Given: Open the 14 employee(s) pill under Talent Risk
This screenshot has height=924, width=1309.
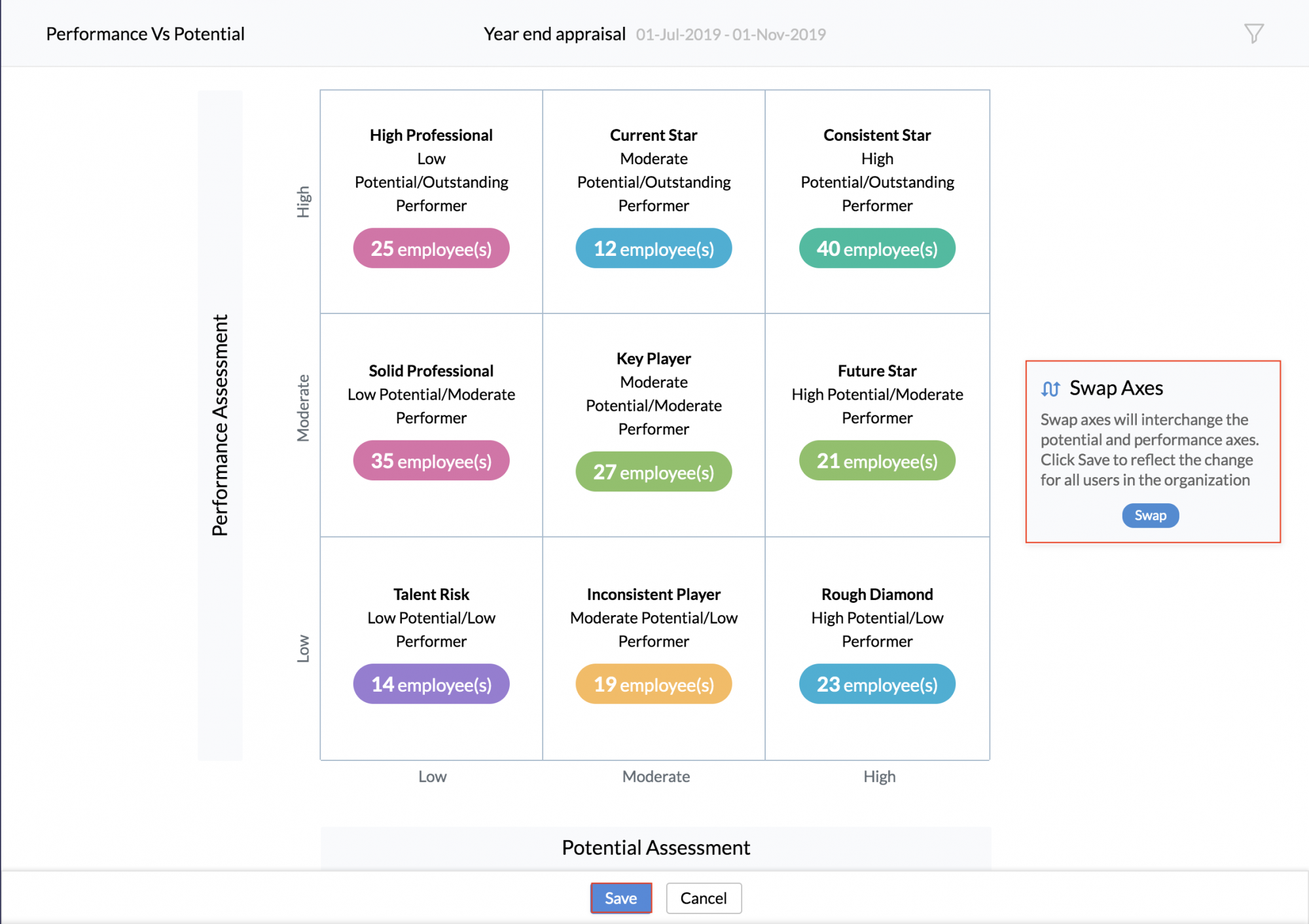Looking at the screenshot, I should tap(431, 684).
